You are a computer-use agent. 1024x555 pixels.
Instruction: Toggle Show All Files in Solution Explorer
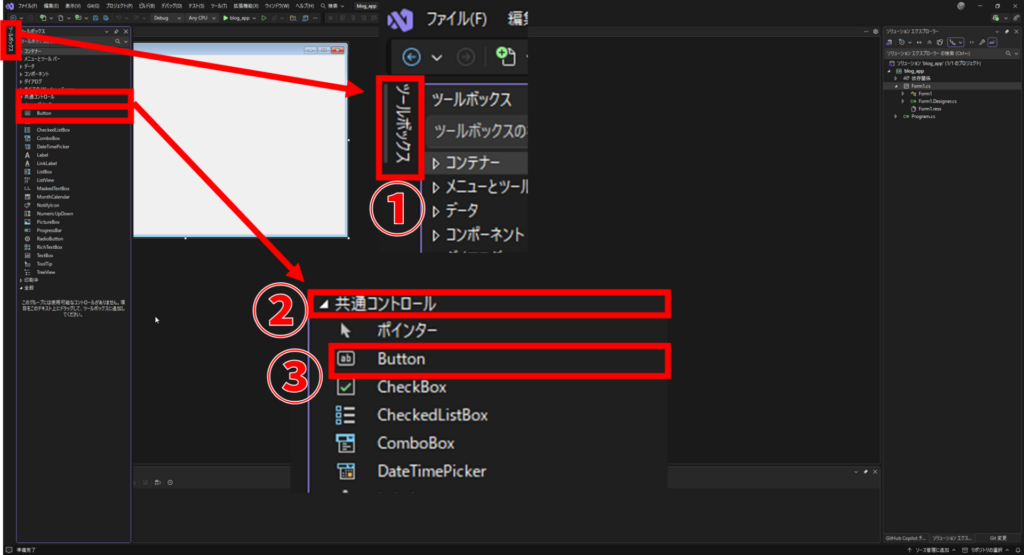[x=940, y=42]
